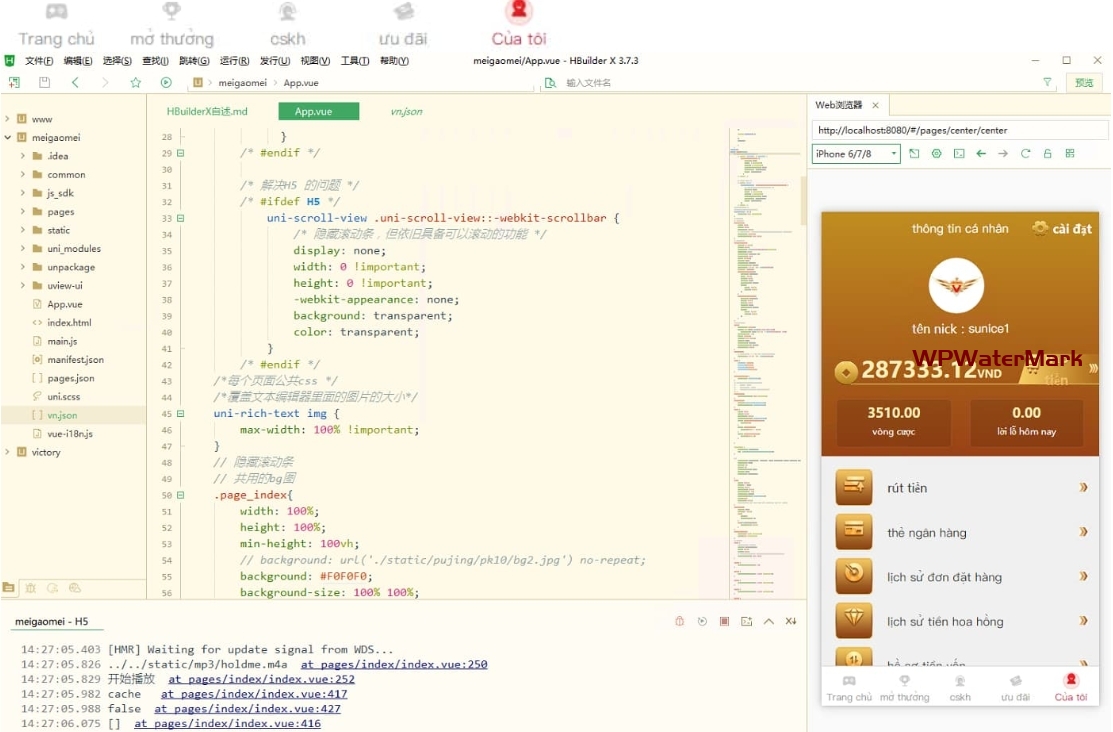This screenshot has height=732, width=1113.
Task: Refresh the built-in web browser page
Action: 1025,154
